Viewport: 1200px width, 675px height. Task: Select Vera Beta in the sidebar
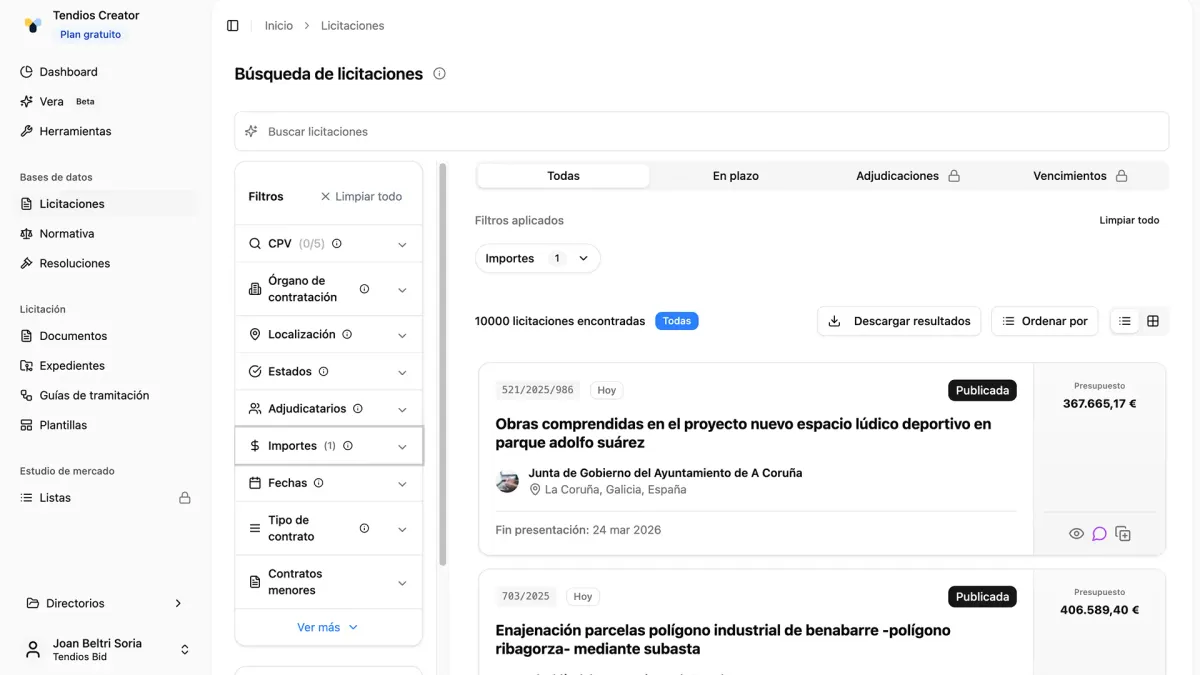pyautogui.click(x=49, y=101)
